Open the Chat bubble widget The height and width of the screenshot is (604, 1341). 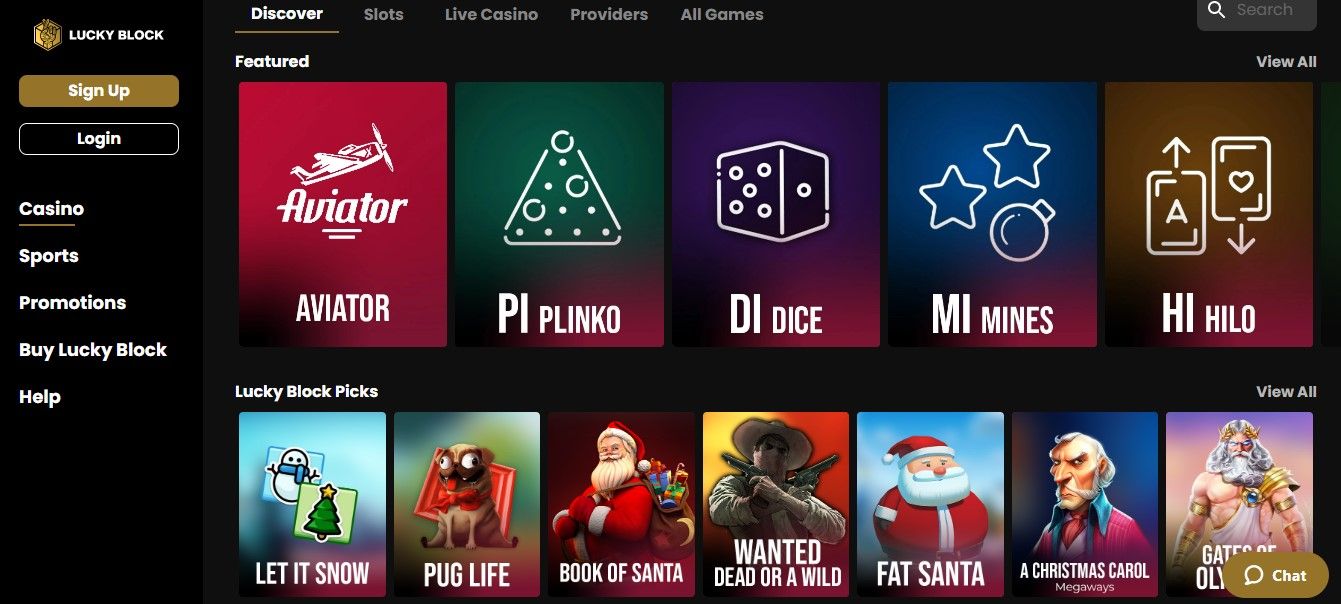tap(1275, 575)
